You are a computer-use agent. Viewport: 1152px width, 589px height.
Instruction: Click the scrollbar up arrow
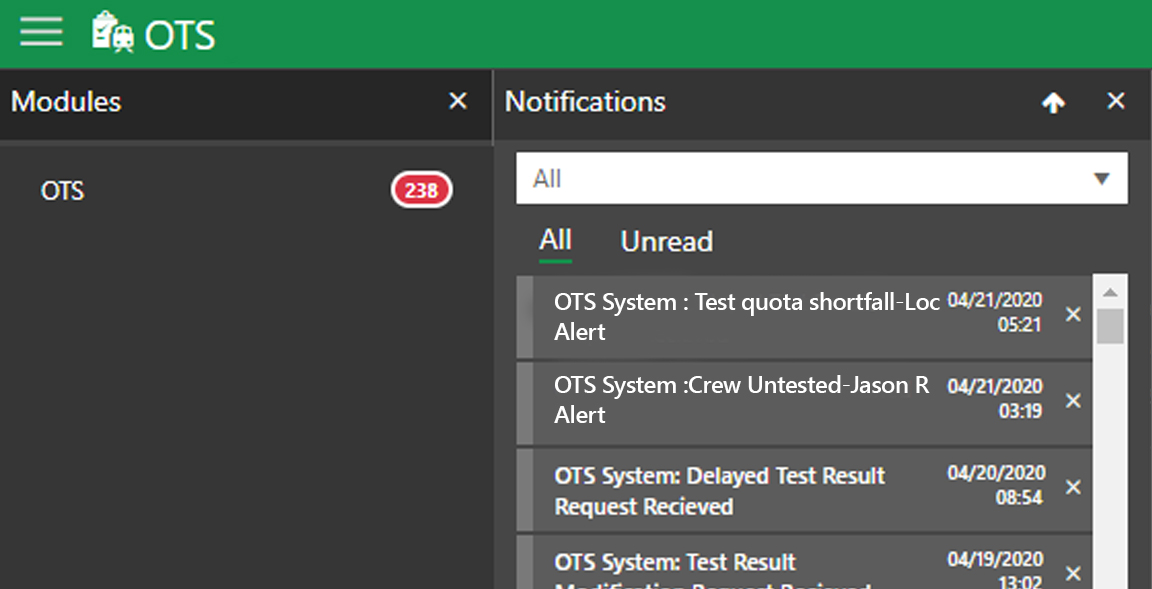[1110, 291]
